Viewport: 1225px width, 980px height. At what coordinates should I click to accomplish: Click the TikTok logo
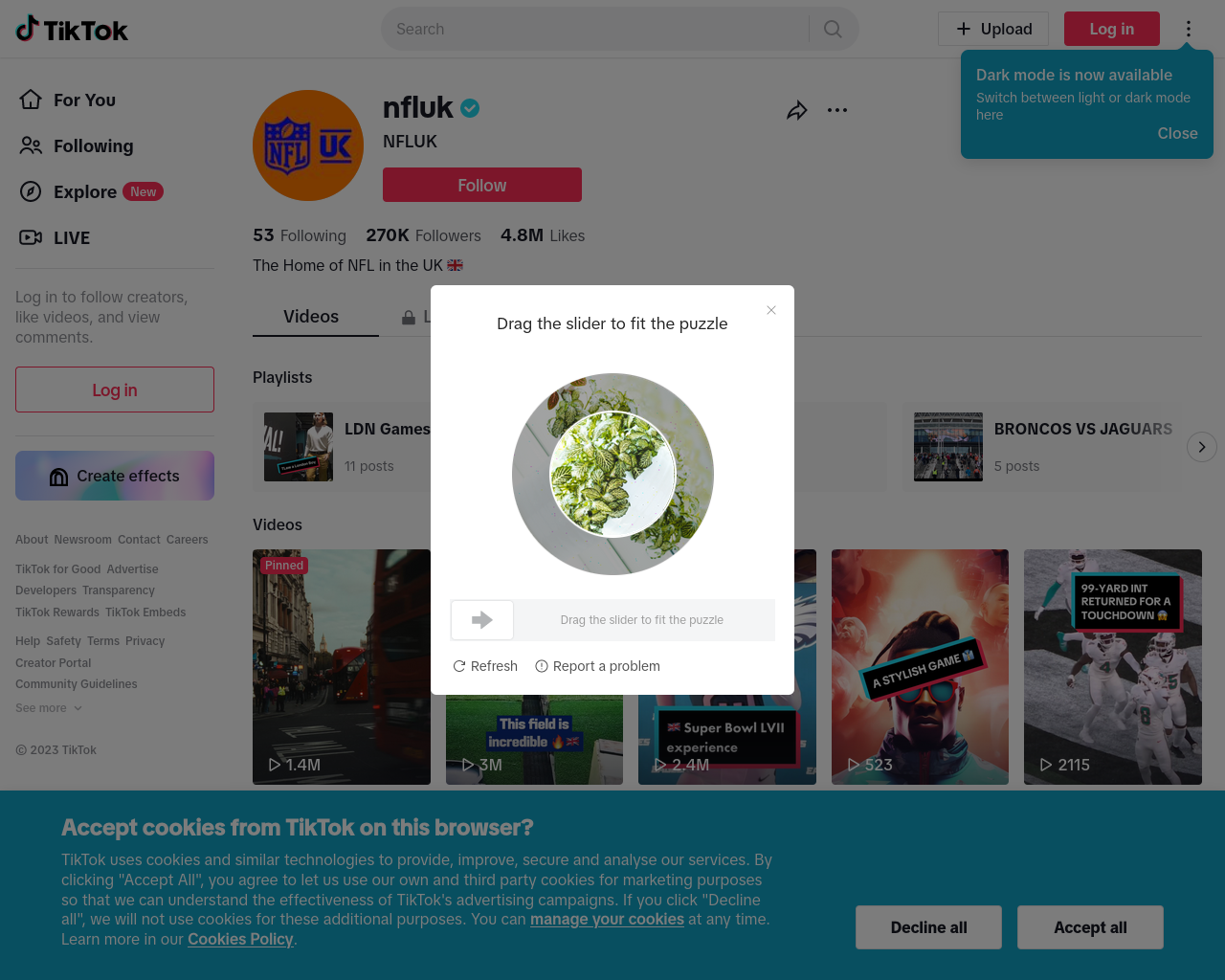click(72, 29)
